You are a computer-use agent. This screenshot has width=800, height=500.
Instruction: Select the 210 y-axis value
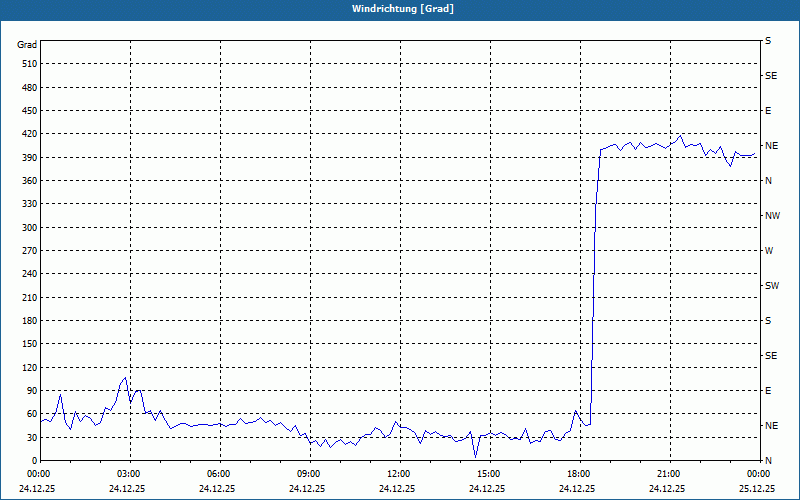[x=30, y=297]
